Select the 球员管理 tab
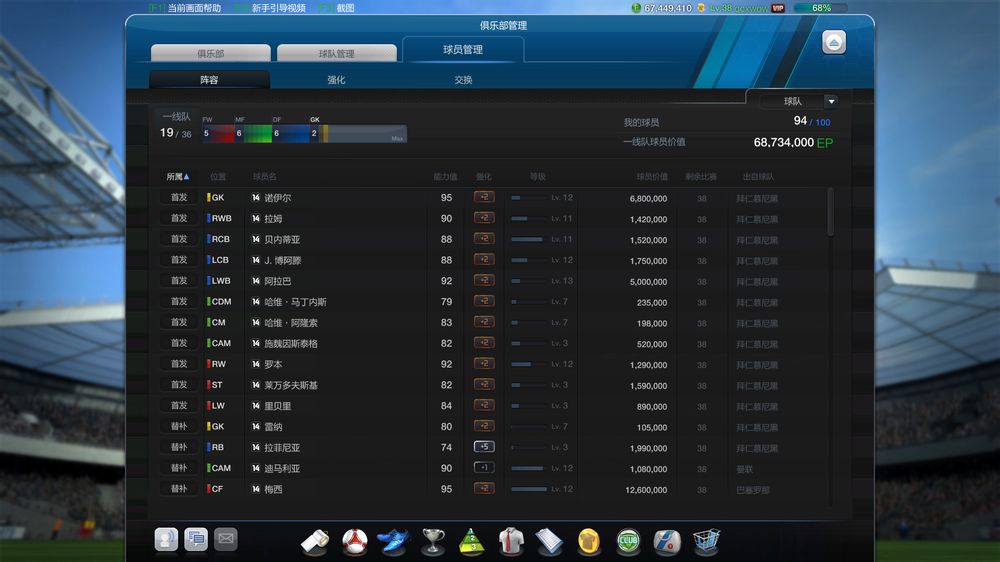Viewport: 1000px width, 562px height. coord(463,50)
